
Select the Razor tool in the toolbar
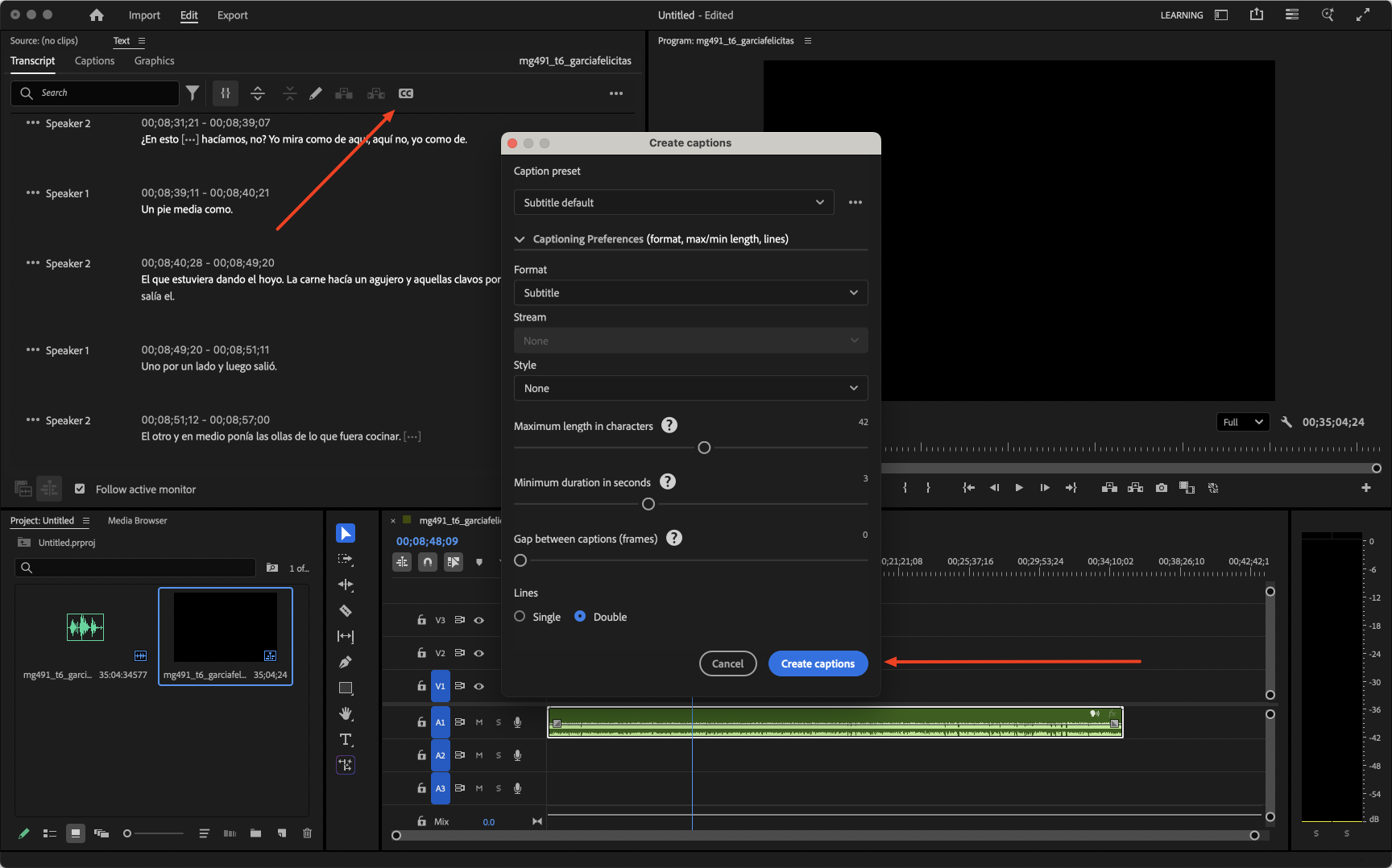pyautogui.click(x=346, y=610)
